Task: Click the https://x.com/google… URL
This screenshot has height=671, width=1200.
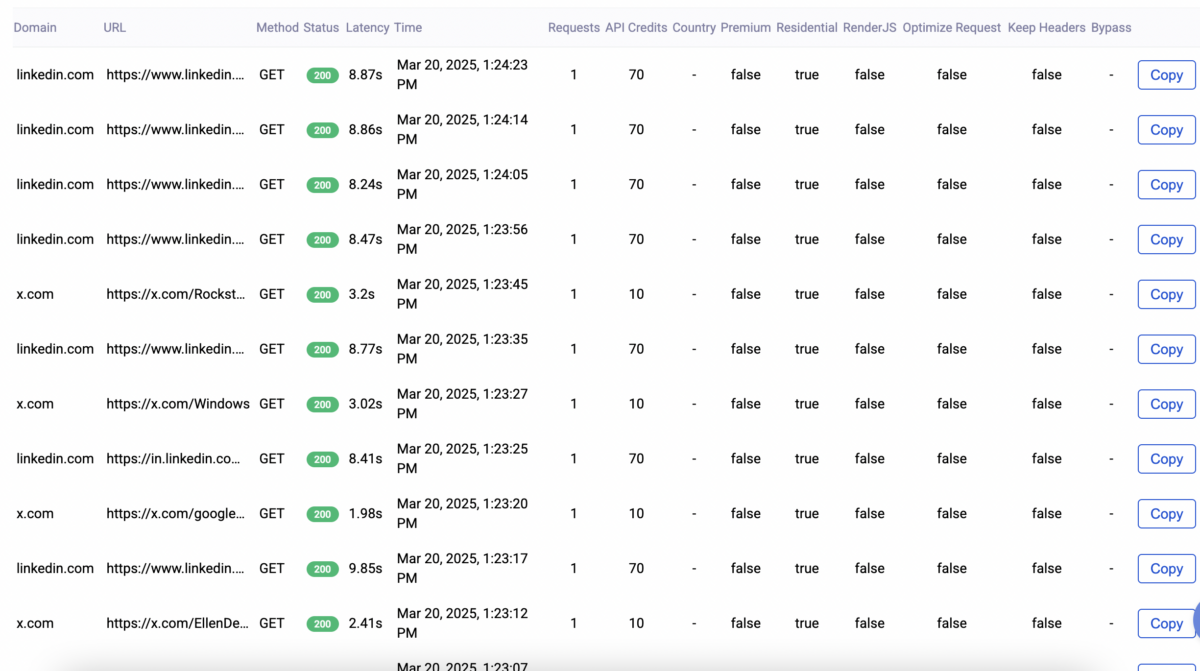Action: click(176, 514)
